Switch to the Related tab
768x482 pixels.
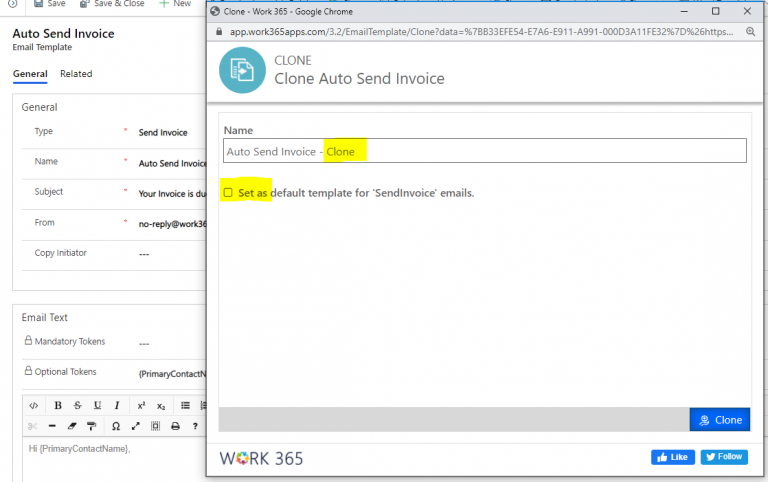76,74
